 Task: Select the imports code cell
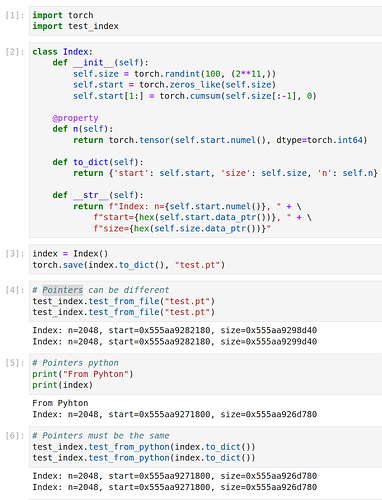coord(205,21)
